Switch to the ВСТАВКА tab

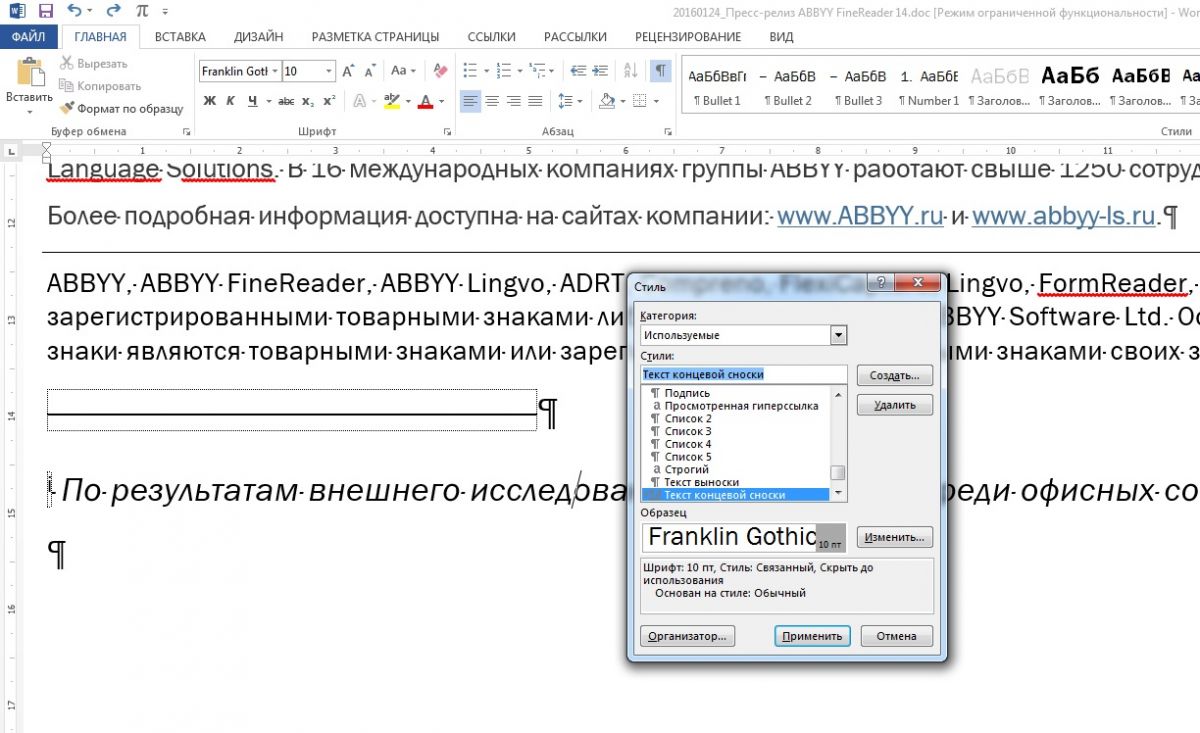180,37
